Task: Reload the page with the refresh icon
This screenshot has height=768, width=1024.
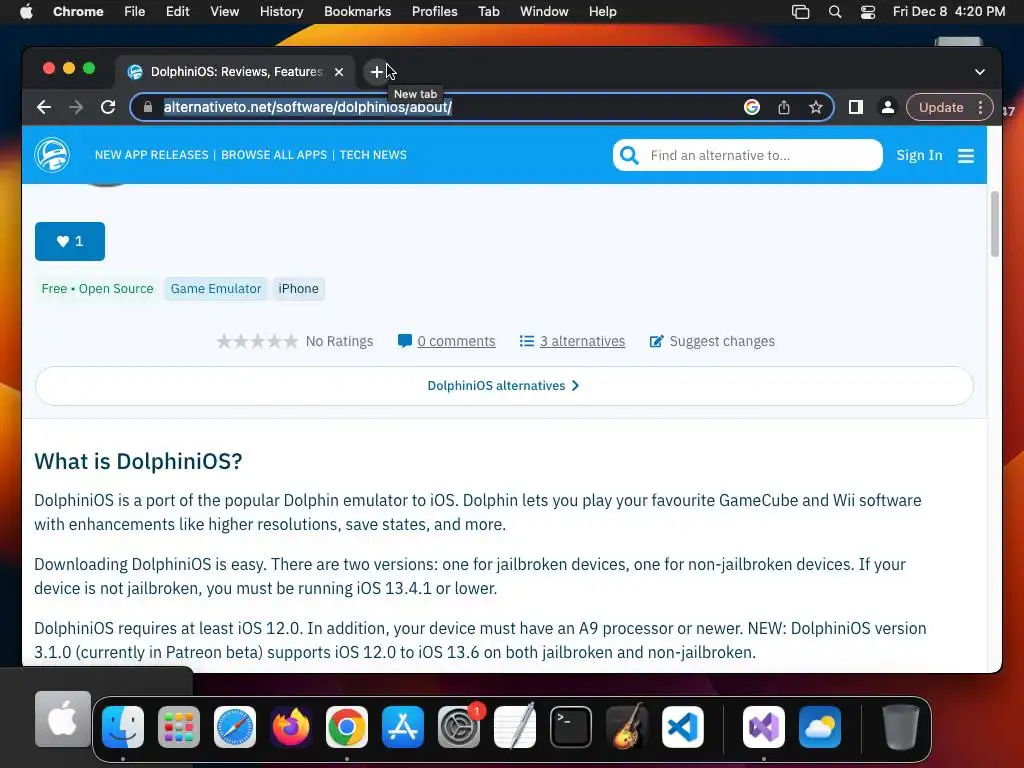Action: pos(108,107)
